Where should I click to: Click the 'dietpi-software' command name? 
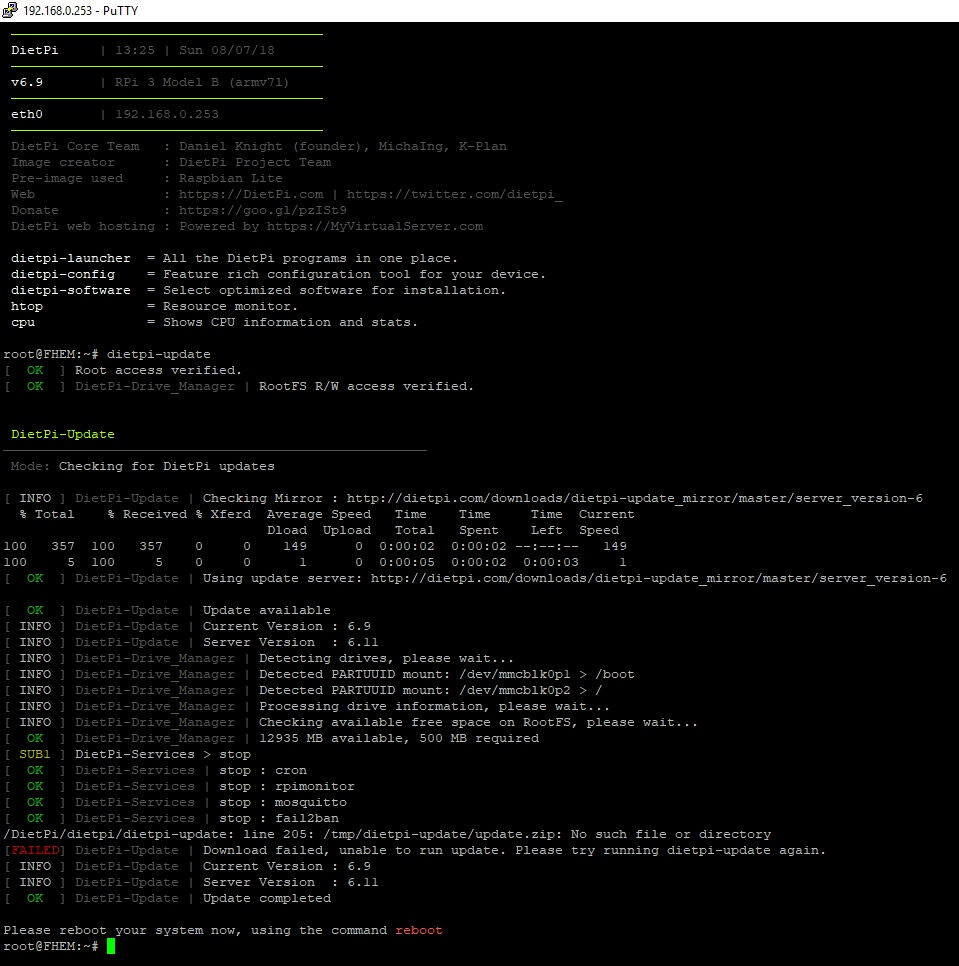coord(71,291)
